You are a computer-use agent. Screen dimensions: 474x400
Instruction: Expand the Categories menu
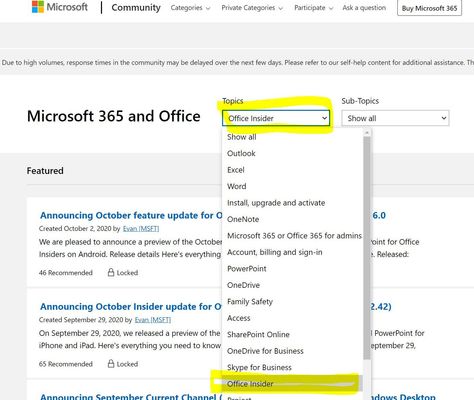[x=190, y=8]
